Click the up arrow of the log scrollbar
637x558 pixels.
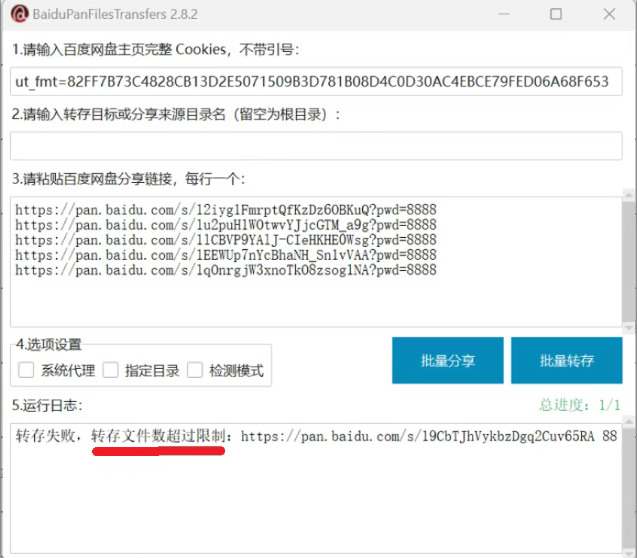629,422
